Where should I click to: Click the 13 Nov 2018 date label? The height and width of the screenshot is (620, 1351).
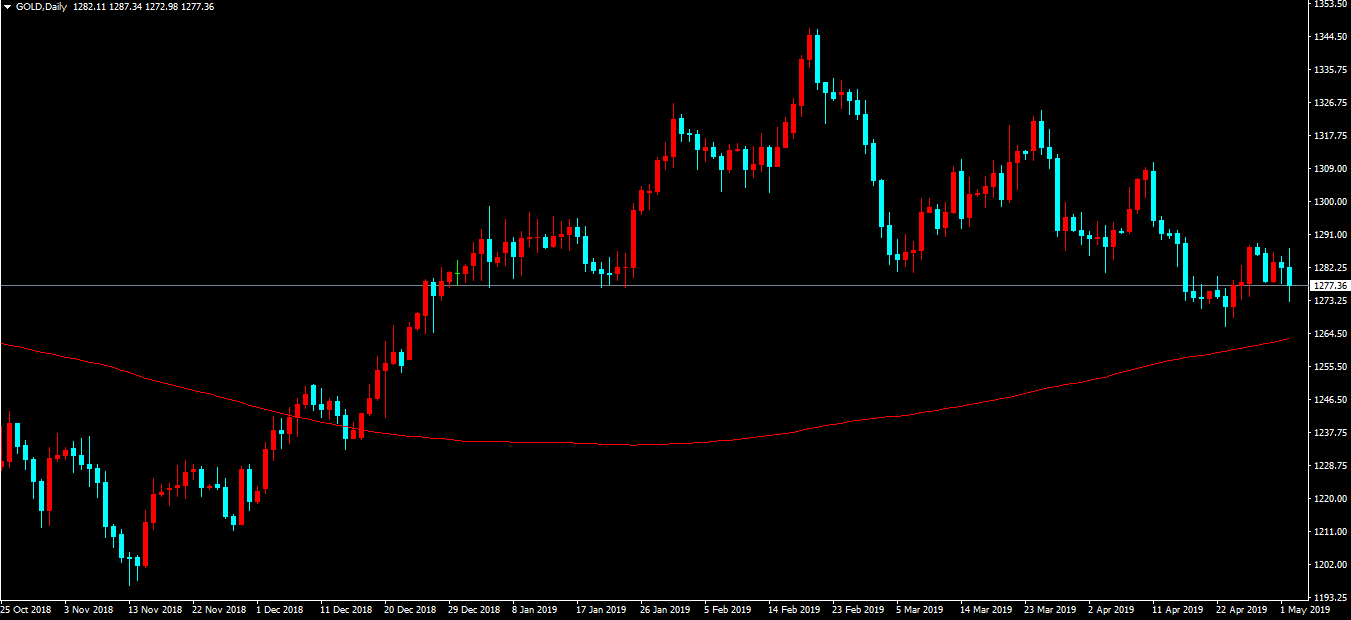(155, 609)
